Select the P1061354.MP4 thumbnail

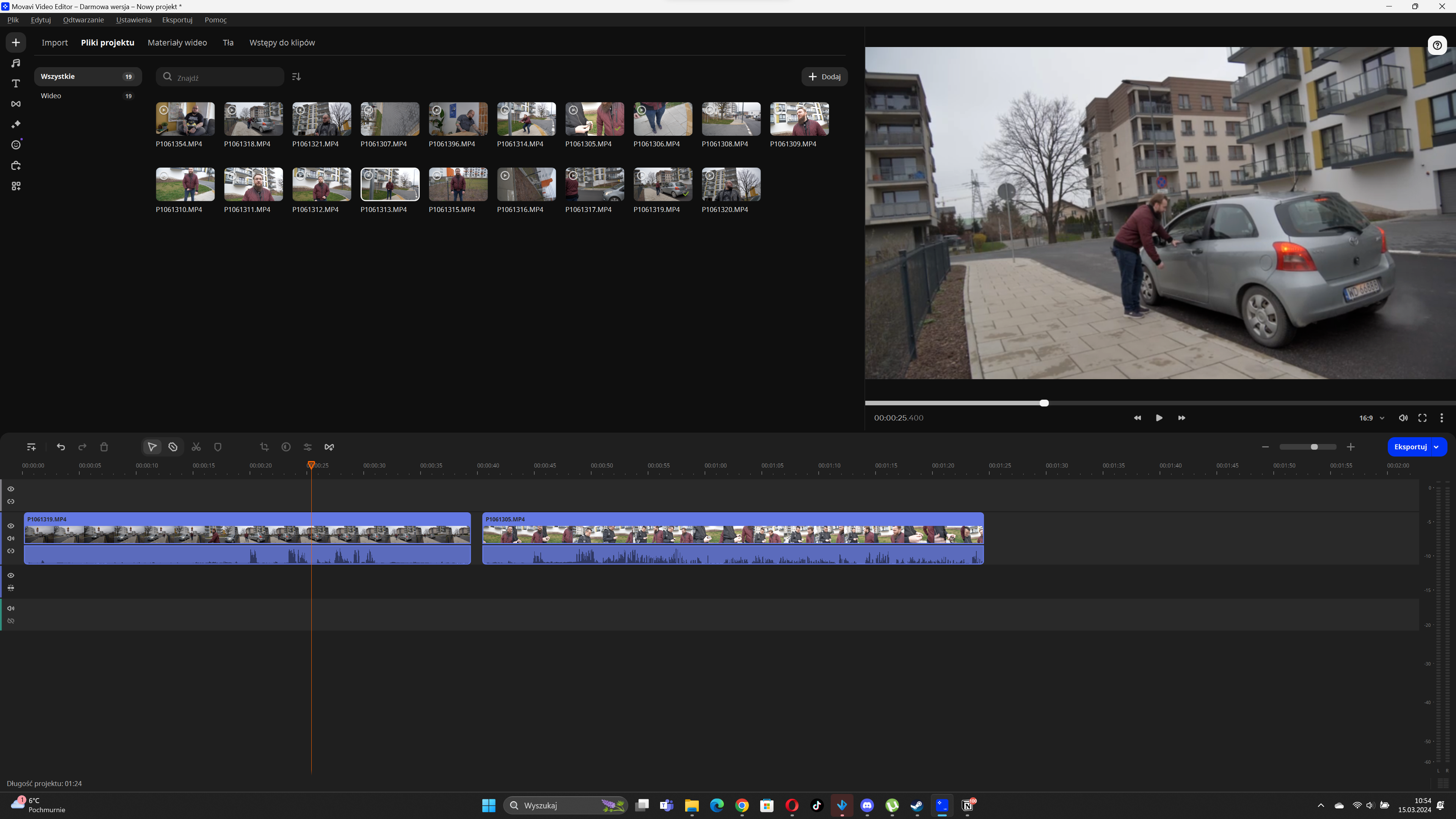185,119
